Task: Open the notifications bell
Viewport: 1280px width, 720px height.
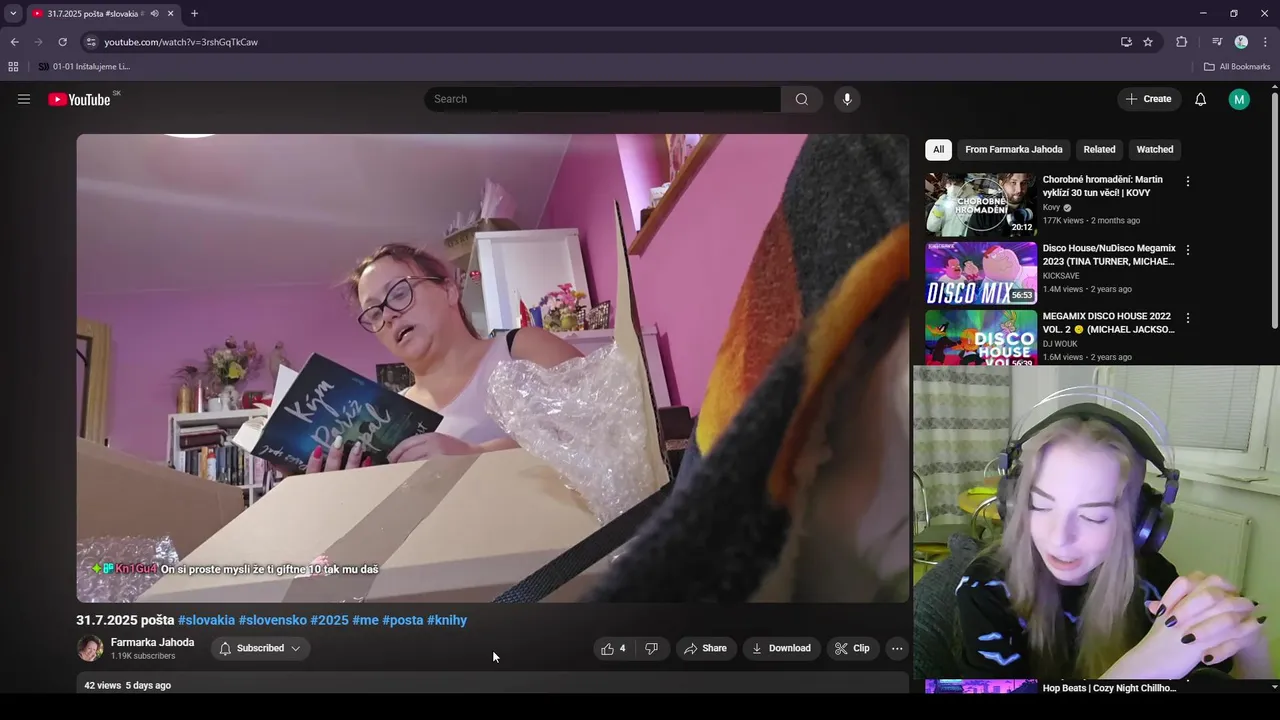Action: [x=1200, y=99]
